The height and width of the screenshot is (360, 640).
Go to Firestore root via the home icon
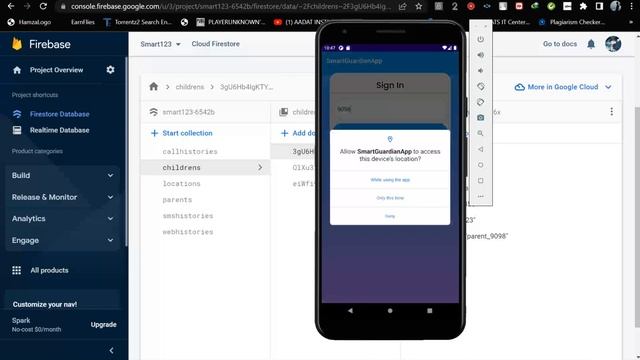[x=153, y=87]
